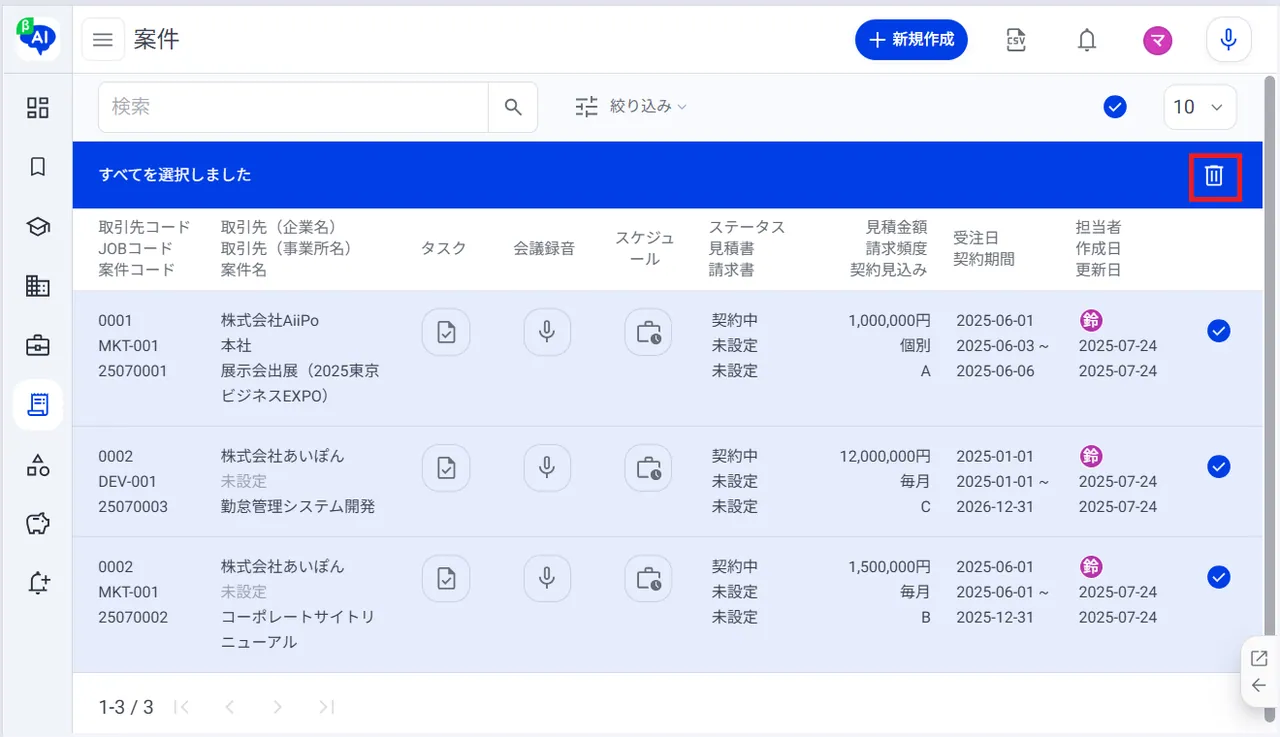Click the search magnifier icon
Screen dimensions: 1280x737
[513, 107]
